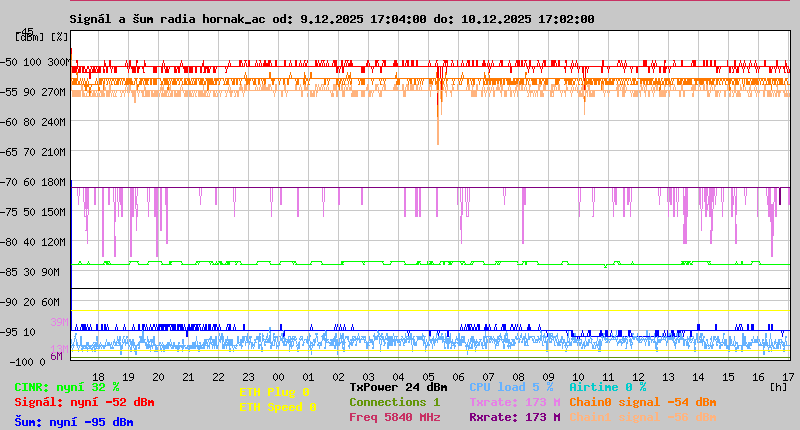Click the '-50 100 300M' y-axis label

pyautogui.click(x=35, y=62)
